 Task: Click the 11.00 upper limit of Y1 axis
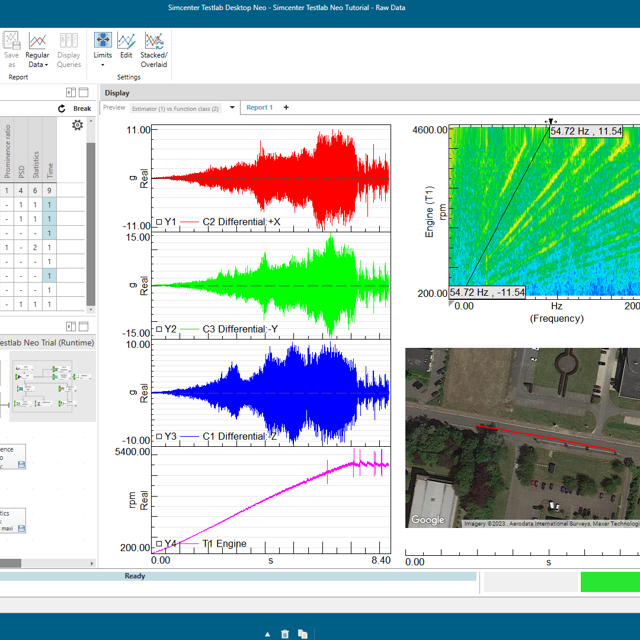139,130
